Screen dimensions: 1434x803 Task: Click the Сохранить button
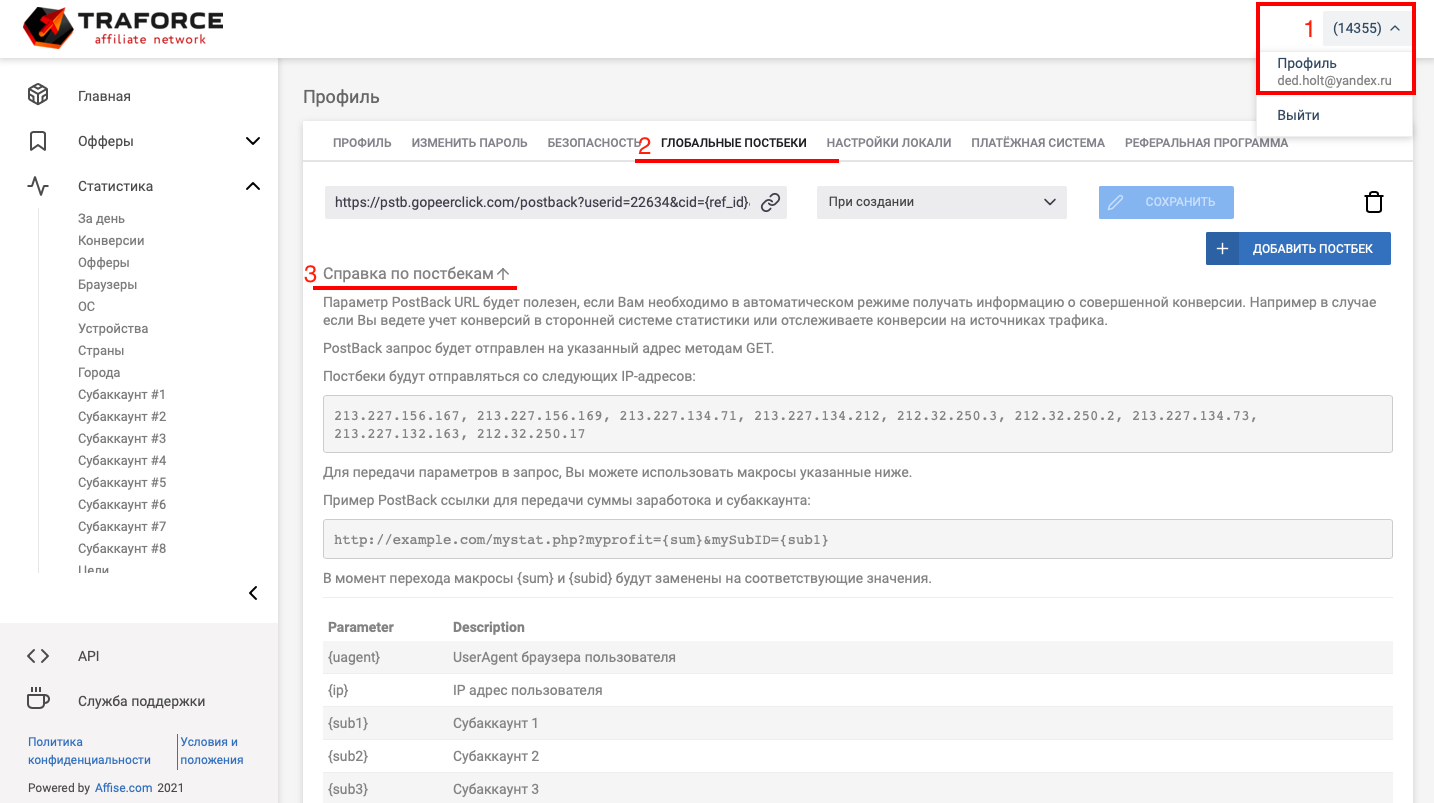pos(1166,202)
